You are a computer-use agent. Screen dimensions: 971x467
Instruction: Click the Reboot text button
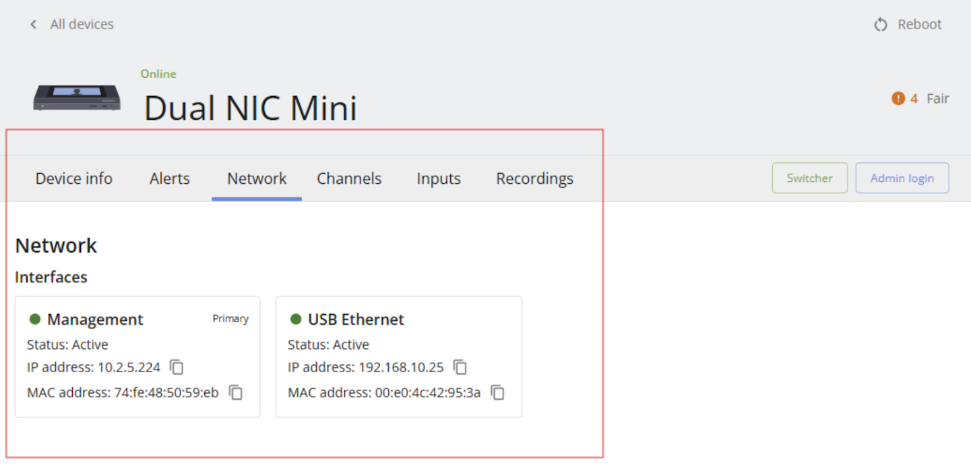(920, 25)
